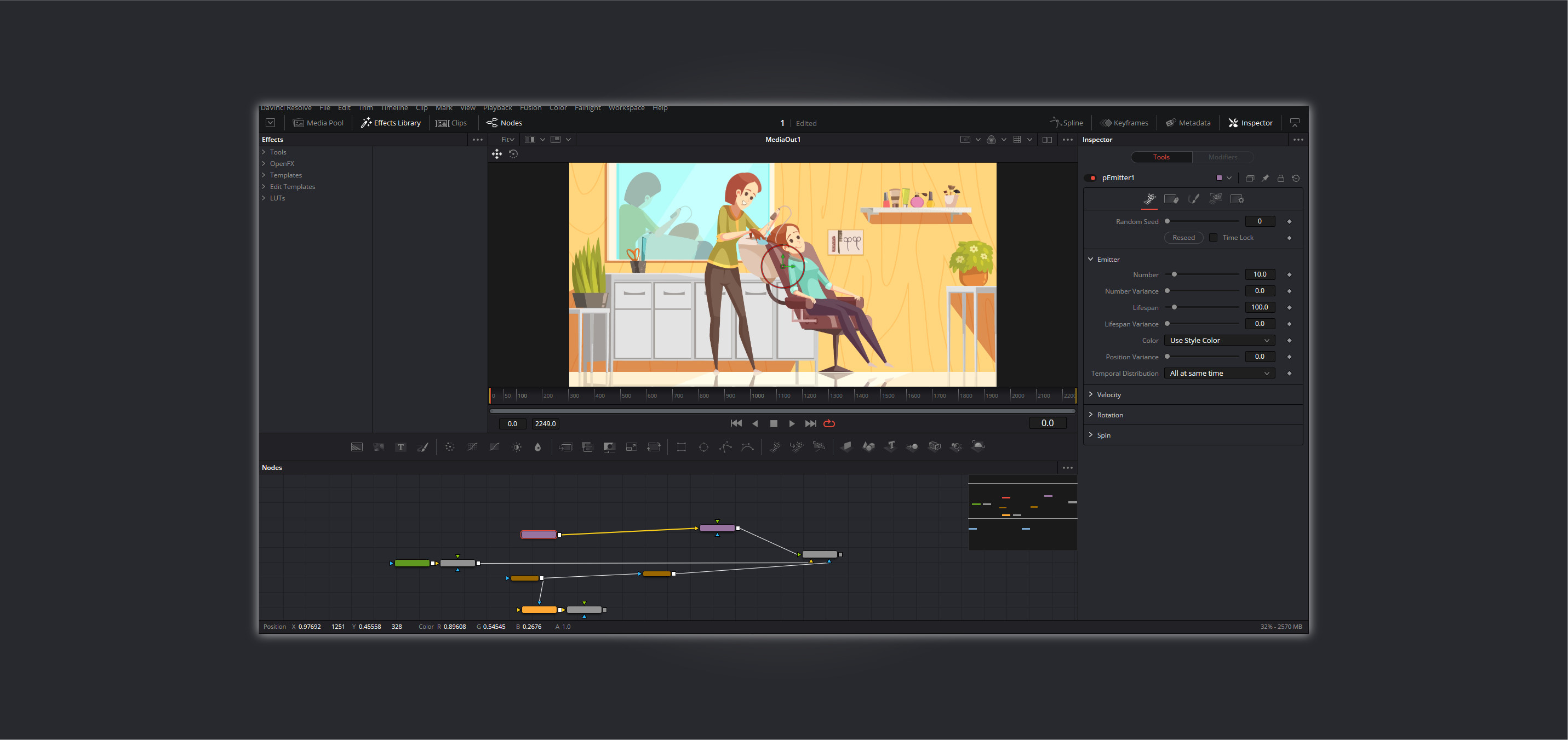Click the Reseed button

(x=1183, y=238)
